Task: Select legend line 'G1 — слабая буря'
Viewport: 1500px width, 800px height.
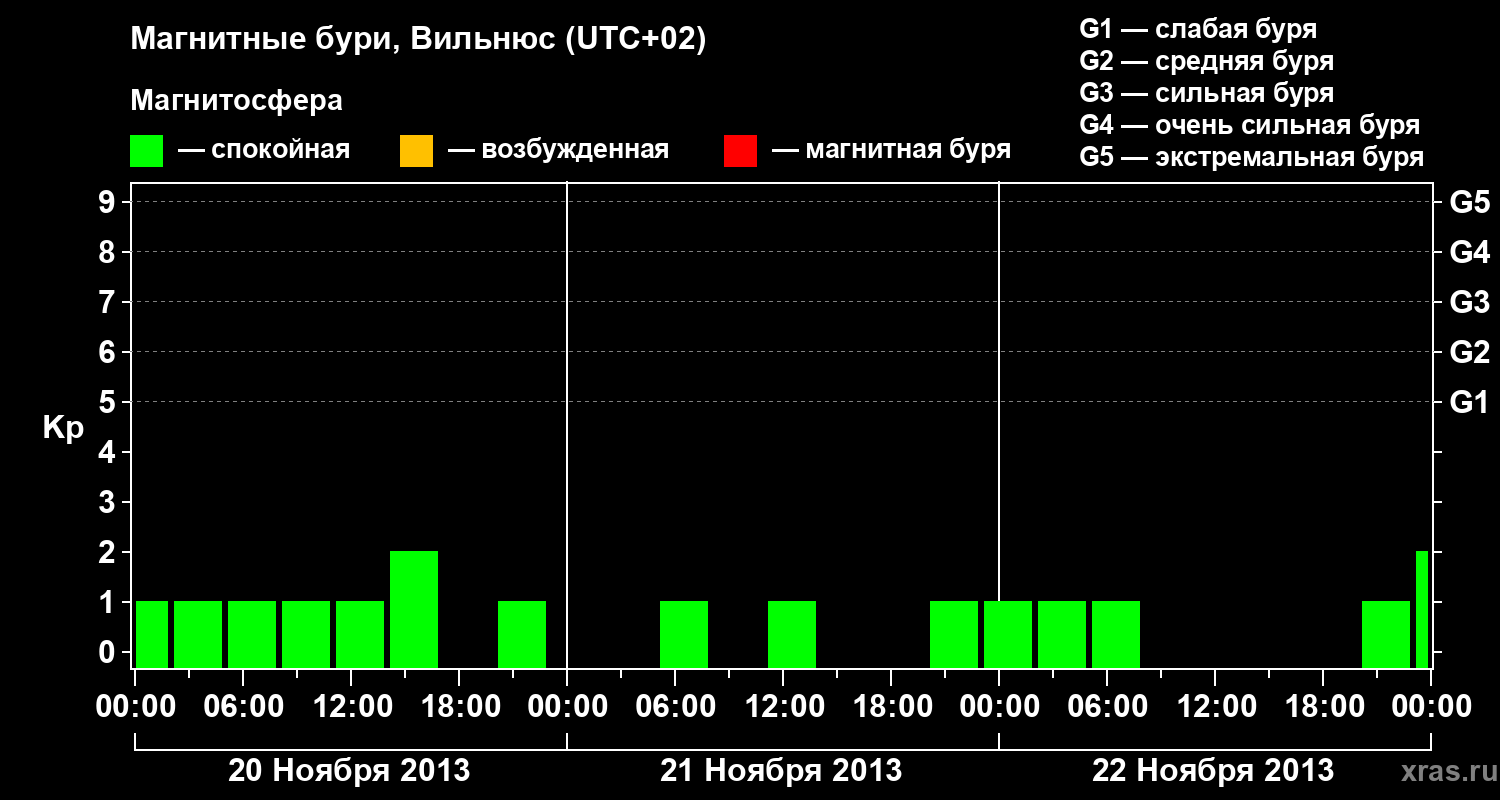Action: coord(1198,29)
